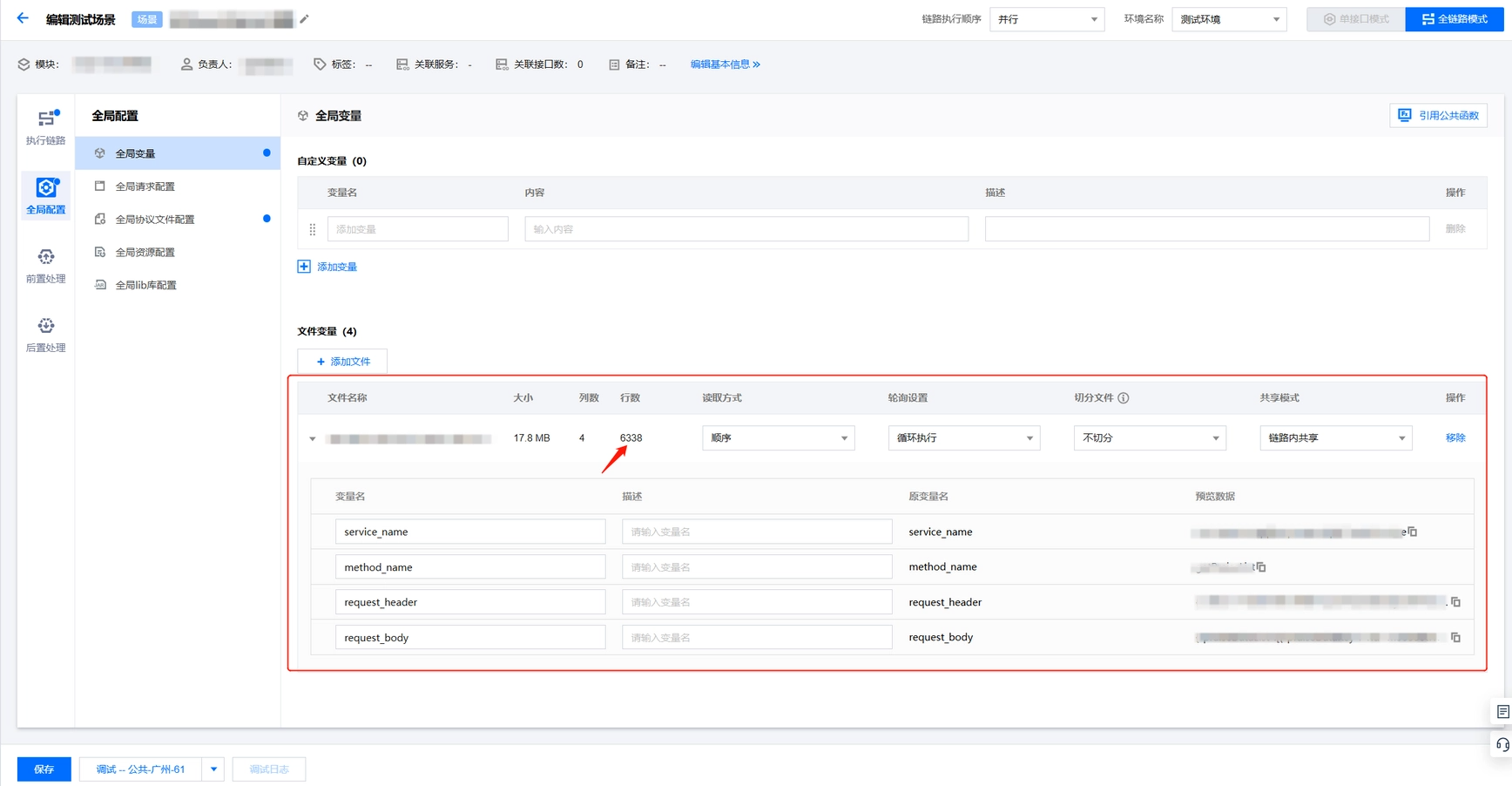The width and height of the screenshot is (1512, 786).
Task: Click 删除 in the custom variable row
Action: click(1455, 229)
